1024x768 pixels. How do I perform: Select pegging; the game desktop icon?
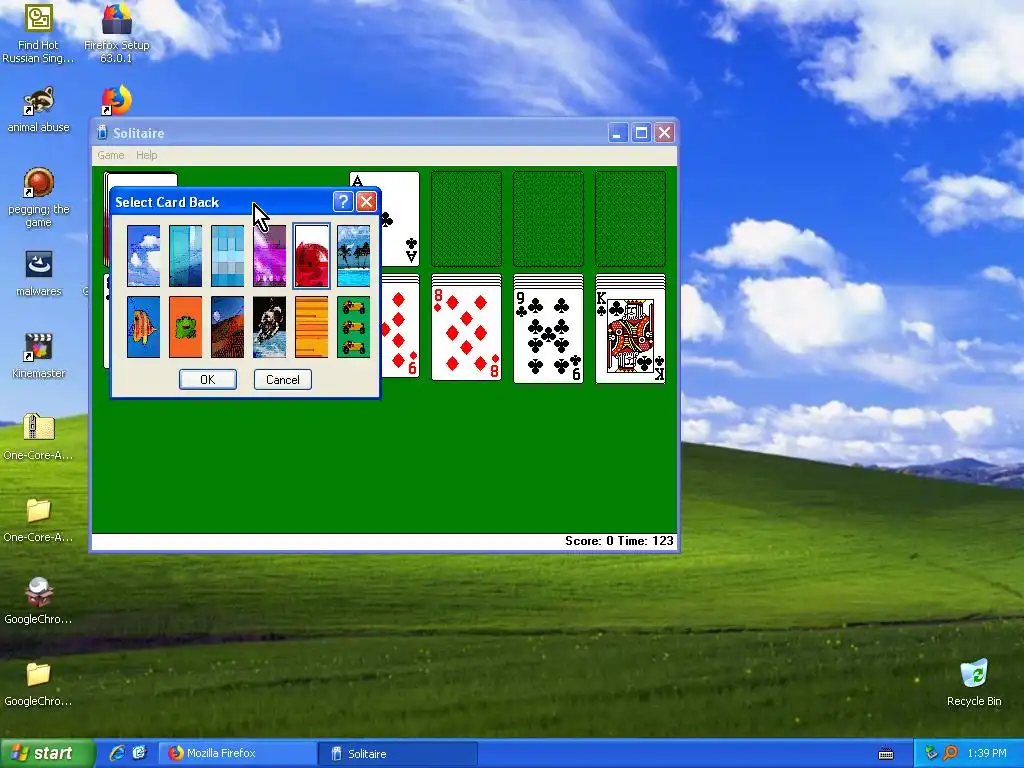pos(38,197)
